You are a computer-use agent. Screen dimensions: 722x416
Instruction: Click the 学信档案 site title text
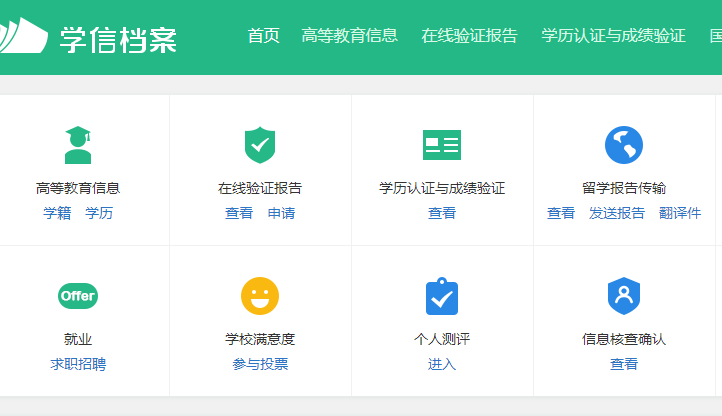[x=118, y=40]
